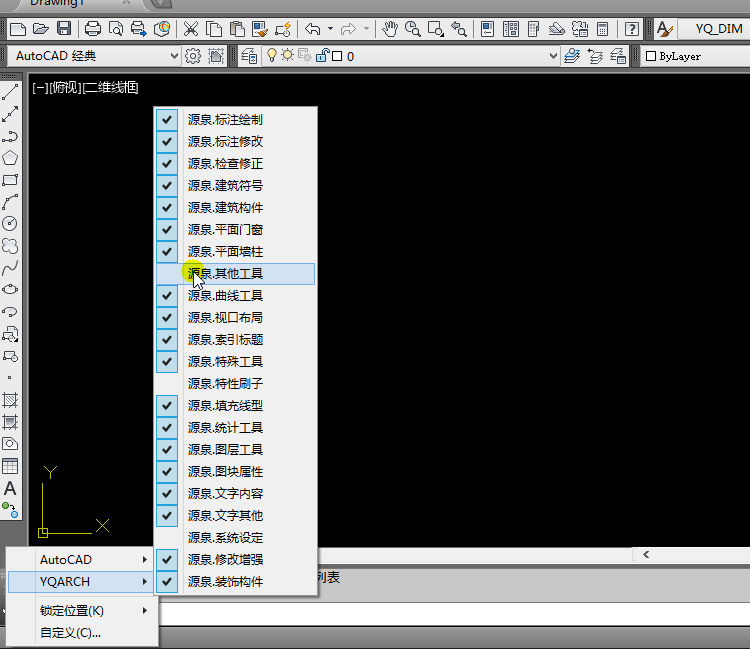This screenshot has height=649, width=750.
Task: Uncheck 源泉.标注绘制 toolbar
Action: click(235, 120)
